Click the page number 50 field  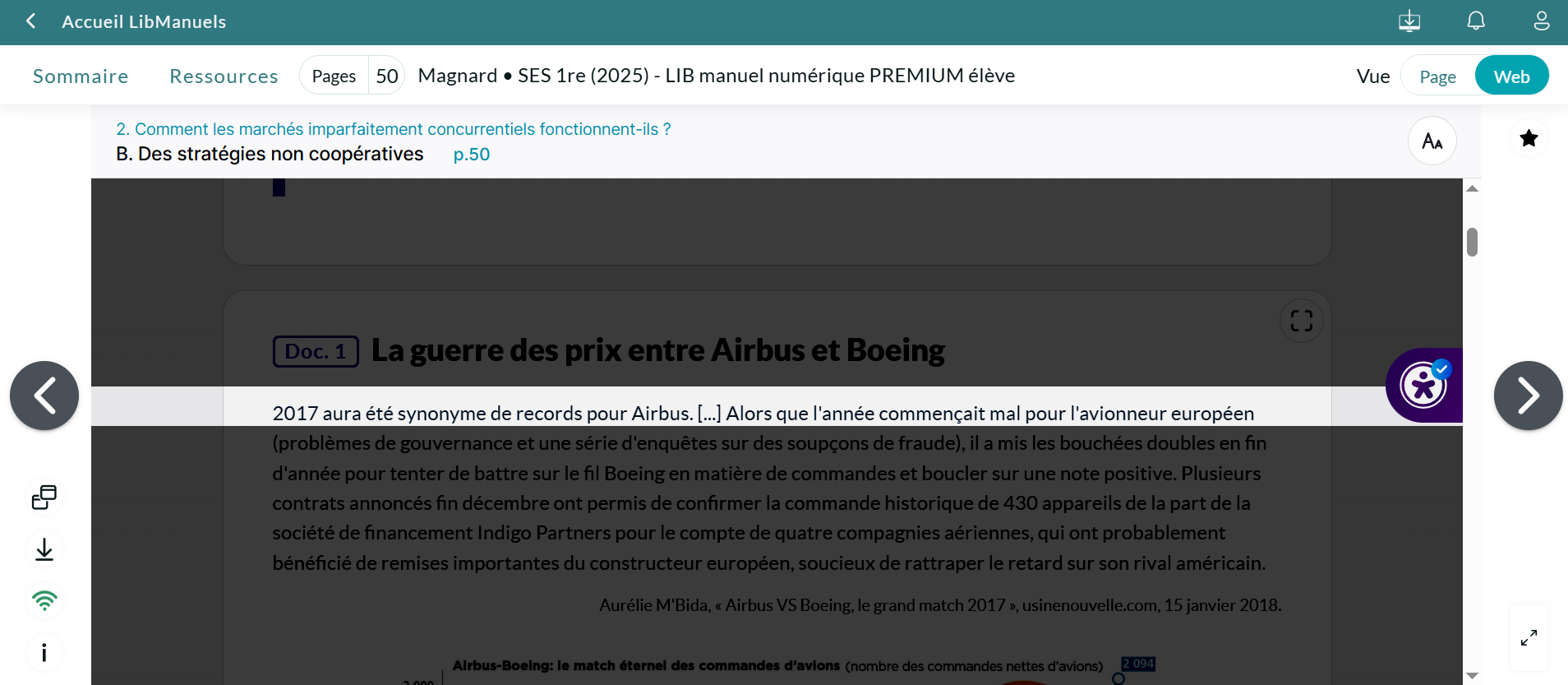pos(387,76)
